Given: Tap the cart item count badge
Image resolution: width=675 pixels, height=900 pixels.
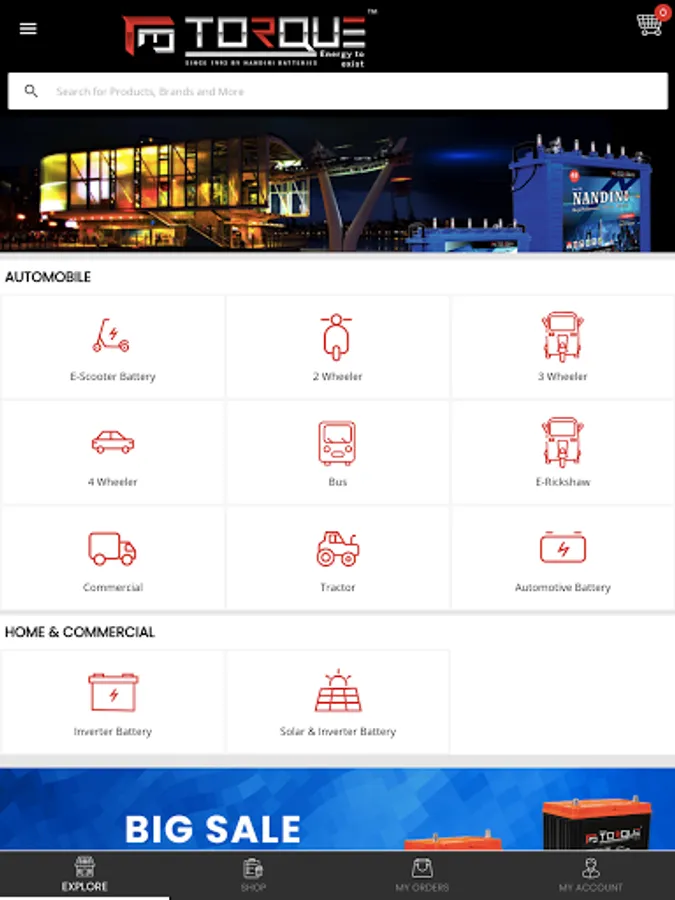Looking at the screenshot, I should click(663, 12).
